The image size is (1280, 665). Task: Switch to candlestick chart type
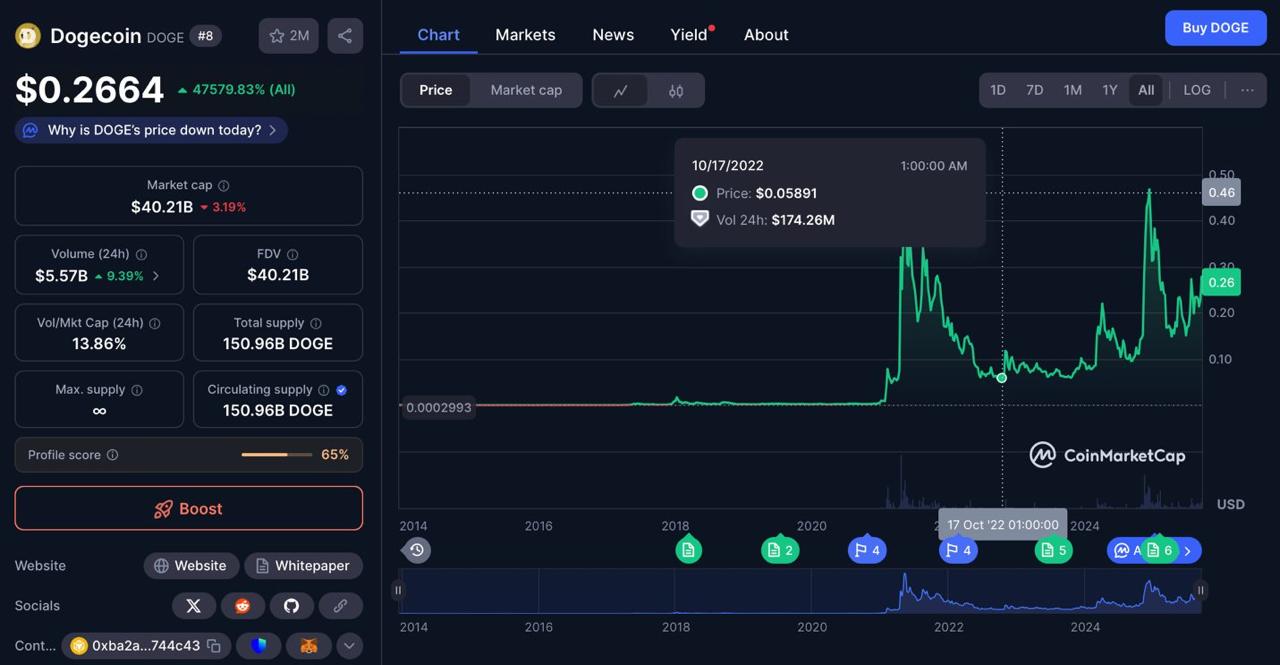coord(676,91)
